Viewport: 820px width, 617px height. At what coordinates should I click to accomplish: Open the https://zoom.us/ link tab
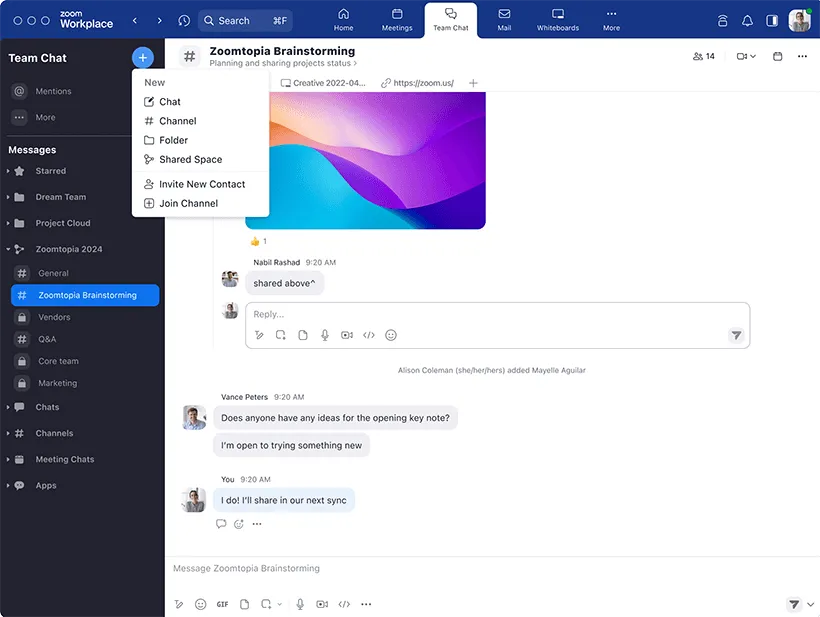(417, 83)
